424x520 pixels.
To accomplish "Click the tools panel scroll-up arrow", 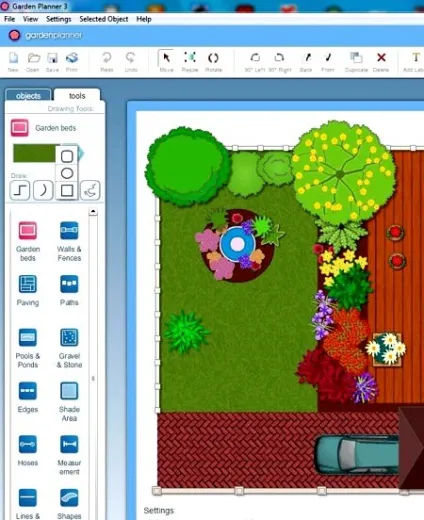I will pyautogui.click(x=93, y=212).
